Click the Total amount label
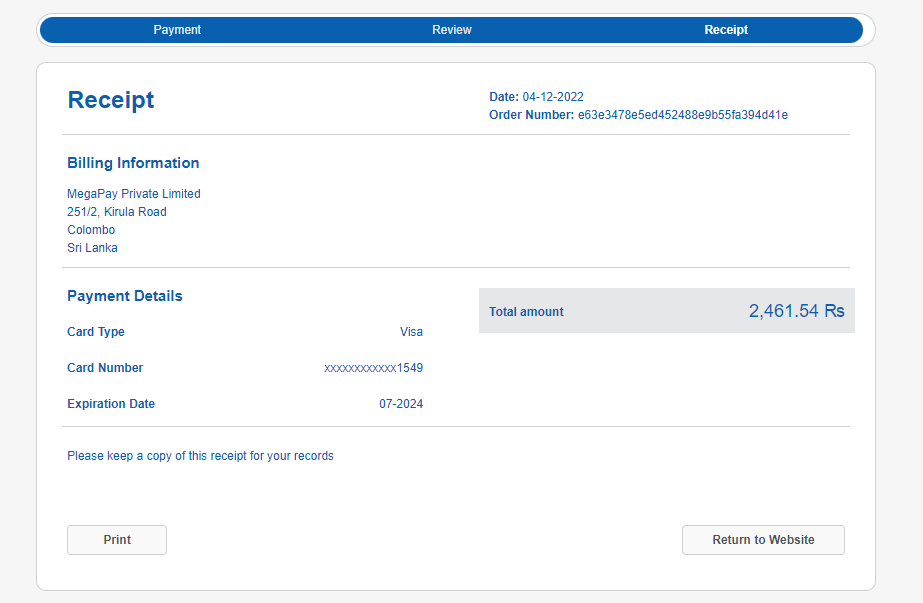This screenshot has width=923, height=603. point(526,312)
